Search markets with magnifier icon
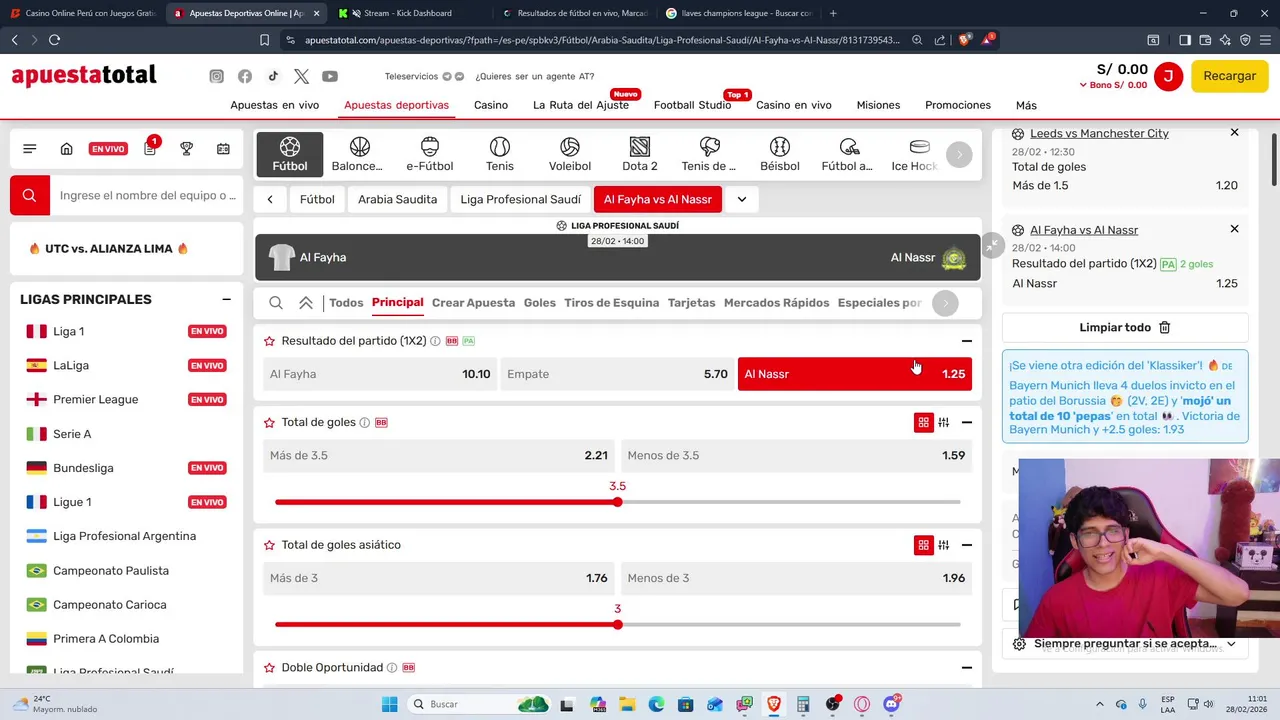Viewport: 1280px width, 720px height. tap(276, 303)
